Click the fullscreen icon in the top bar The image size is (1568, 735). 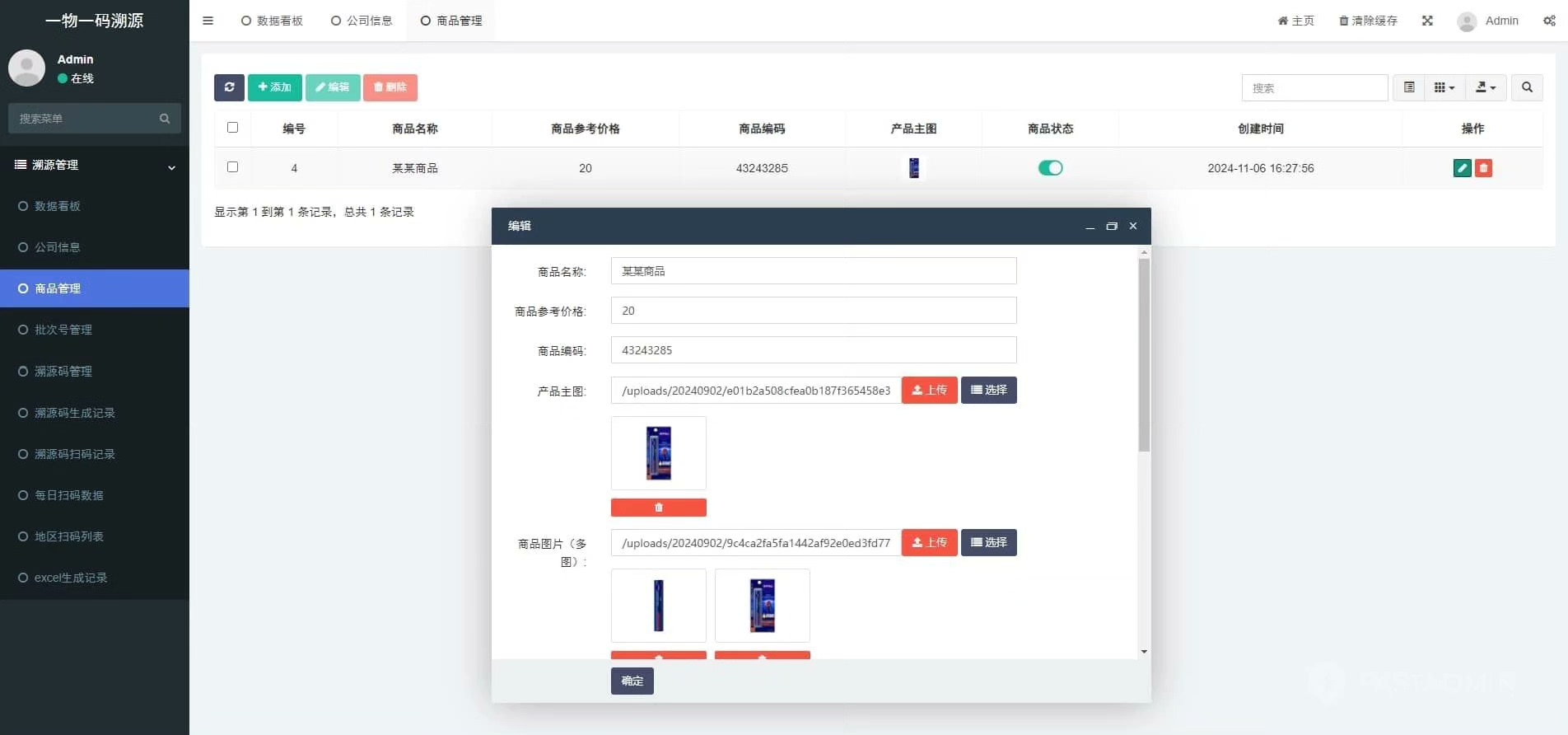[1427, 21]
